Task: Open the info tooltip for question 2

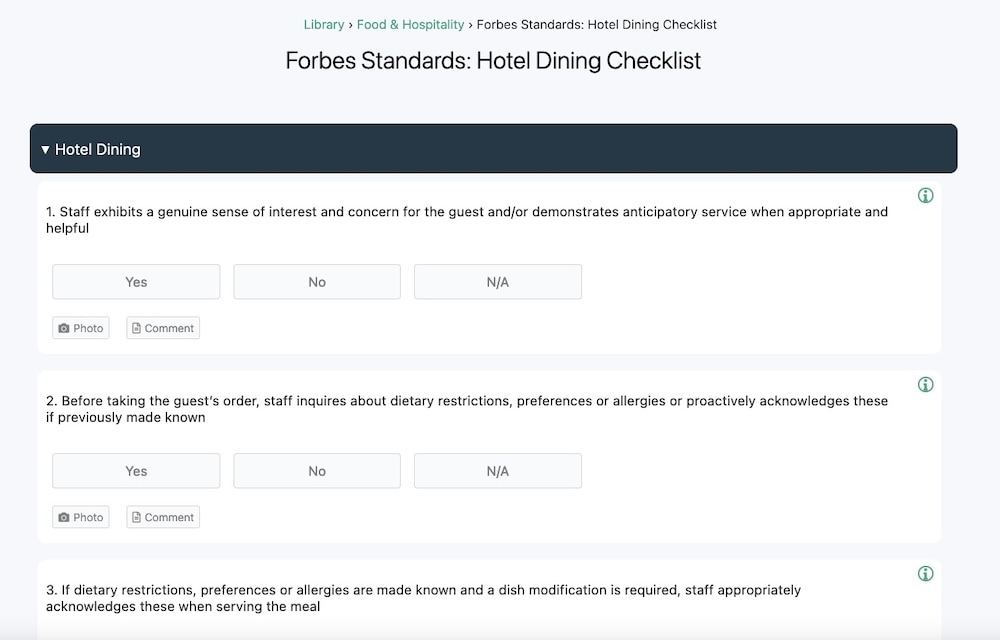Action: point(925,384)
